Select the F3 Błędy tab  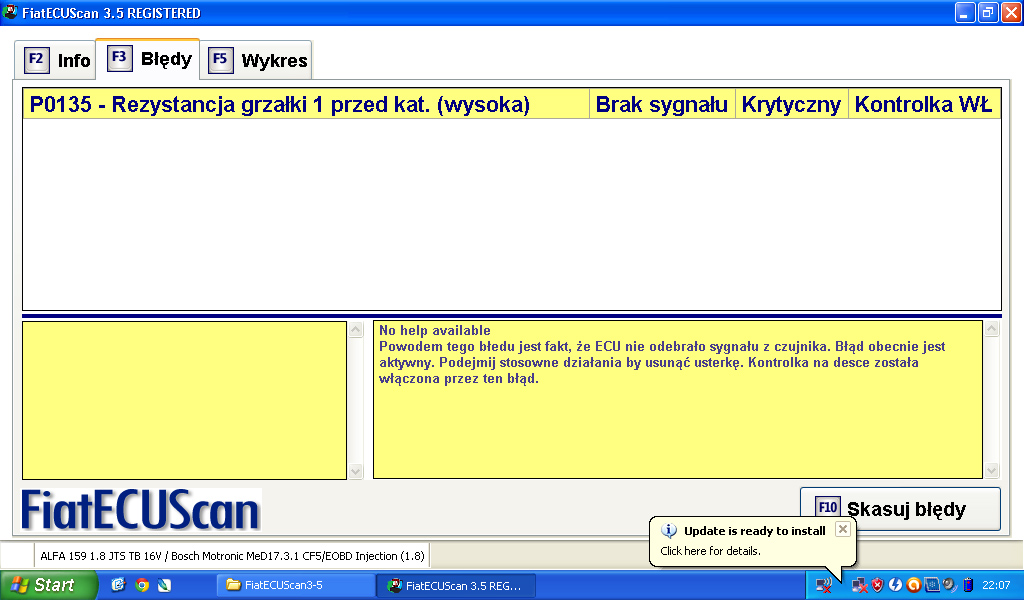coord(148,59)
